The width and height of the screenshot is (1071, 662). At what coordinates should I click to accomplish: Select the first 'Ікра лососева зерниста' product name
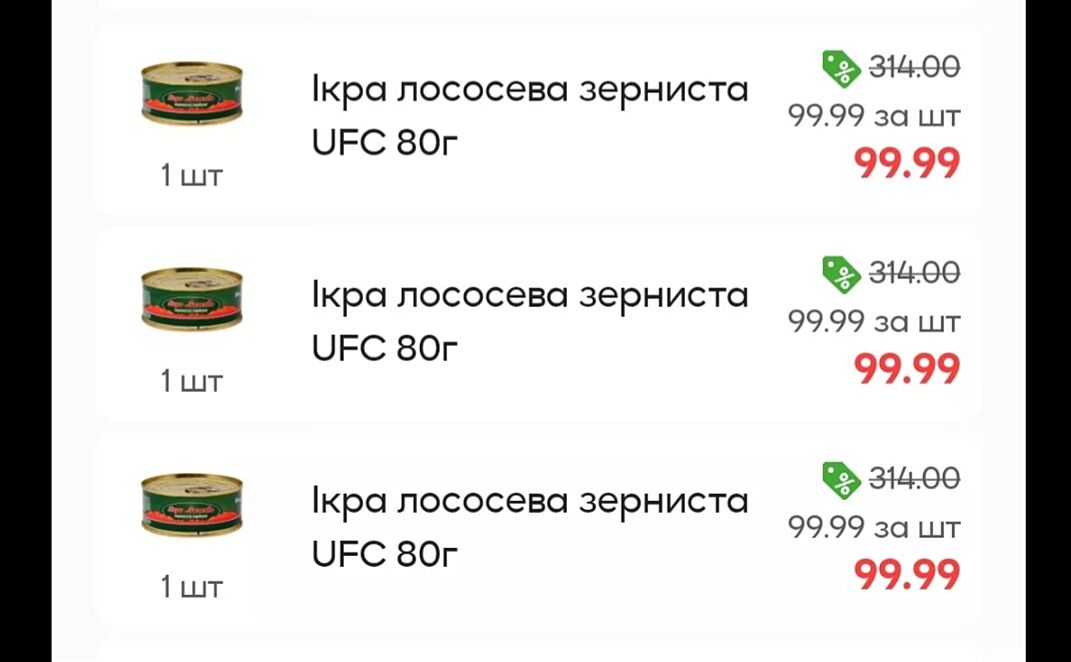pos(530,90)
